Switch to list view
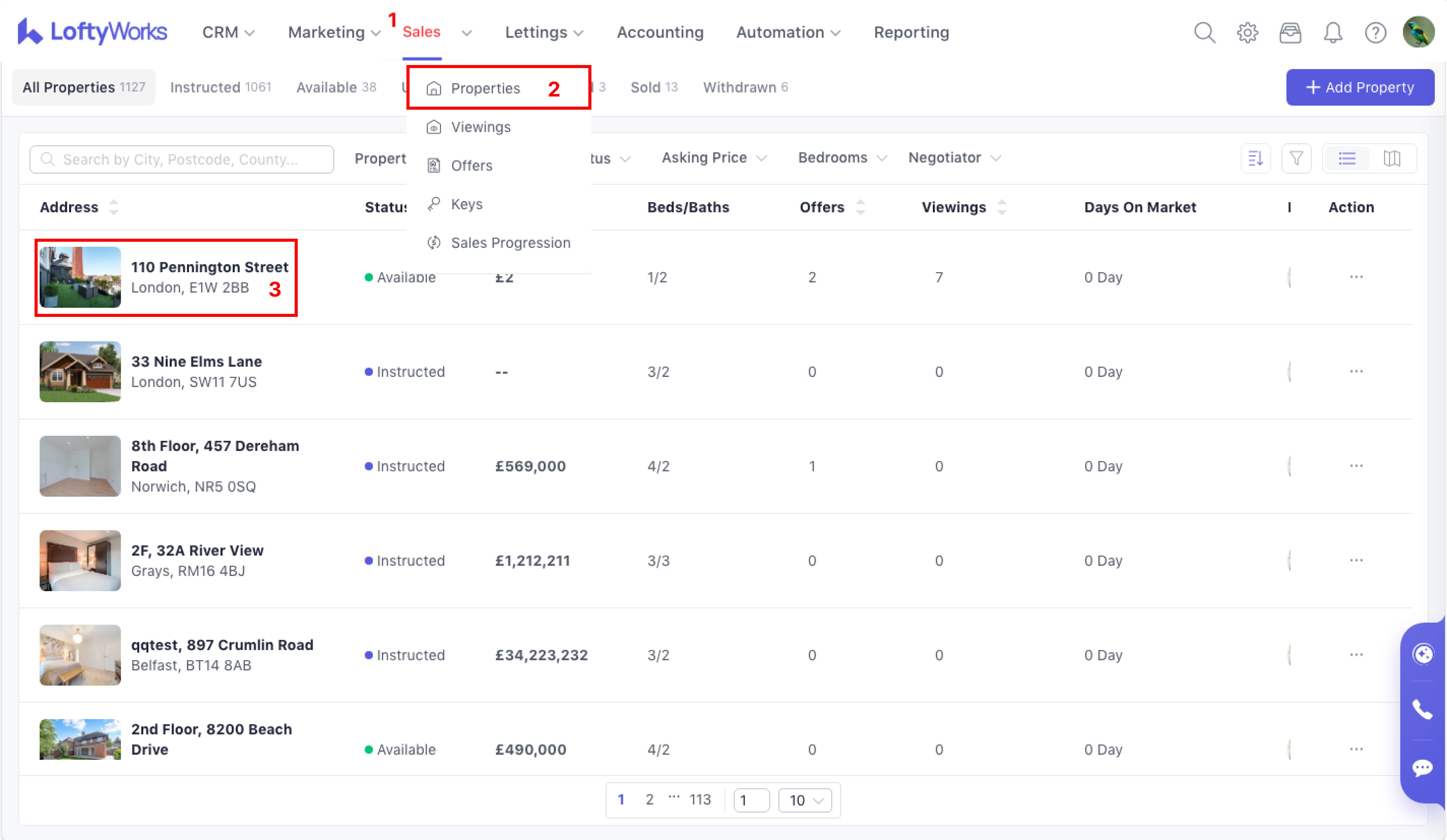This screenshot has height=840, width=1447. [x=1347, y=158]
